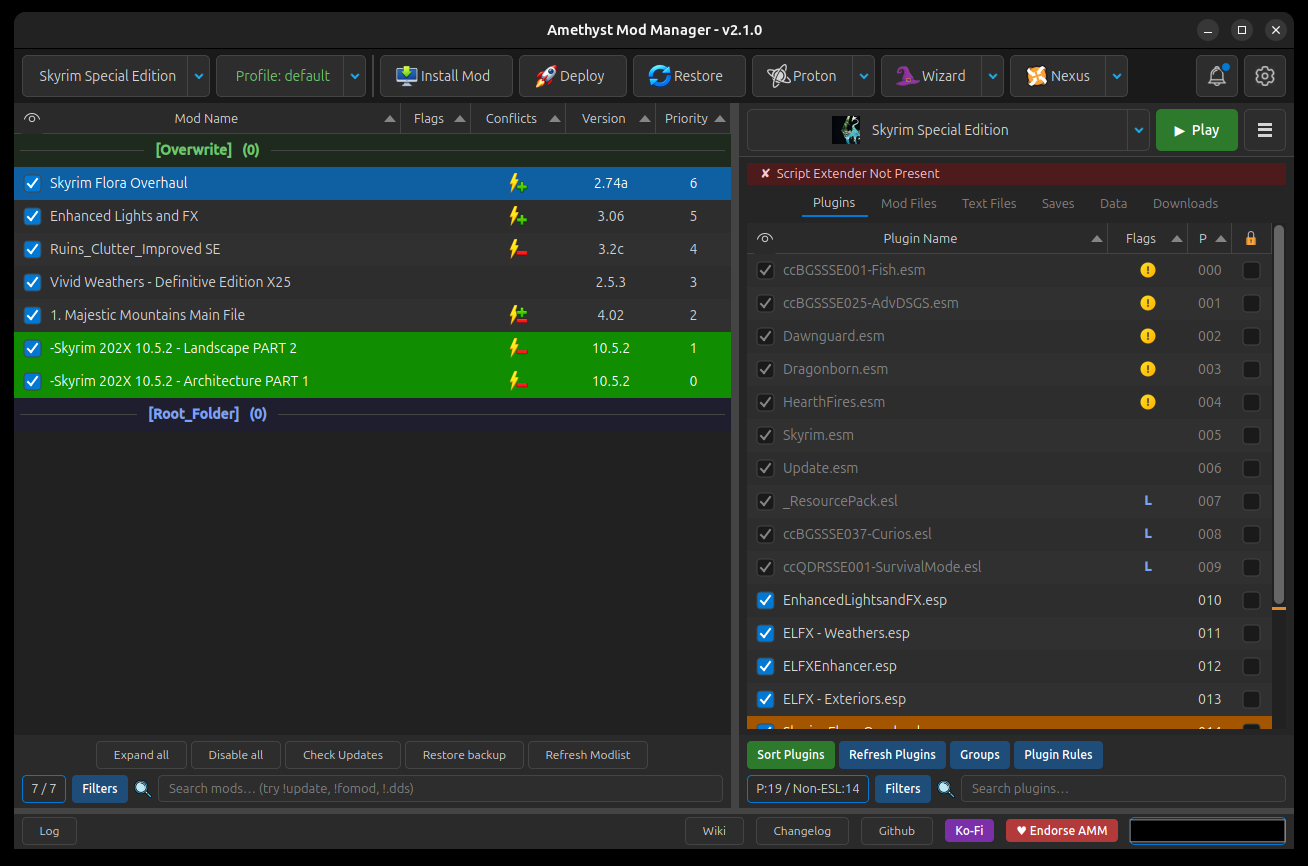Image resolution: width=1308 pixels, height=866 pixels.
Task: Click the warning flag on ccBGSSSE025-AdvDSGS.esm
Action: click(x=1148, y=303)
